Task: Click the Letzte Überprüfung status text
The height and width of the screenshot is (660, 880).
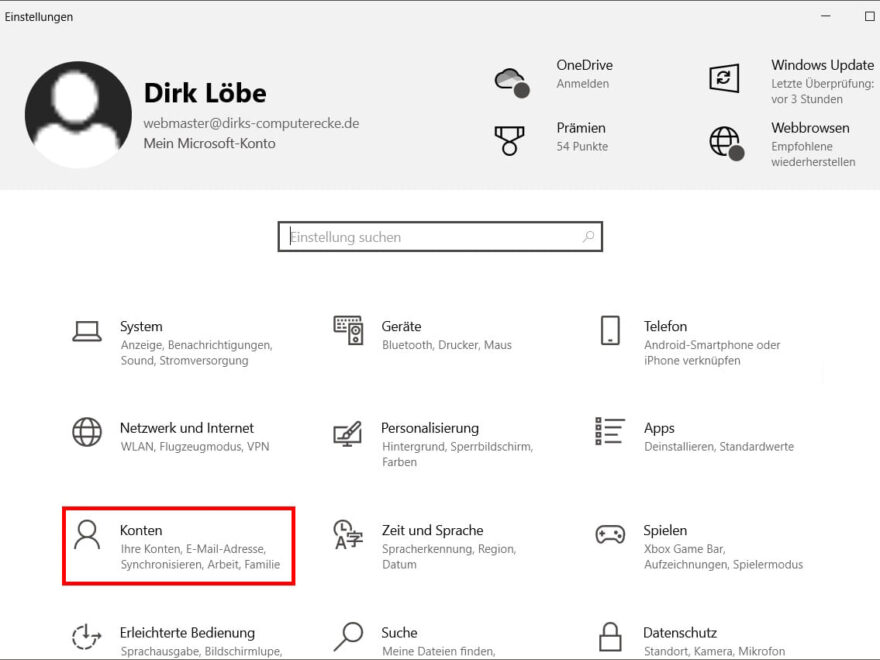Action: pos(822,91)
